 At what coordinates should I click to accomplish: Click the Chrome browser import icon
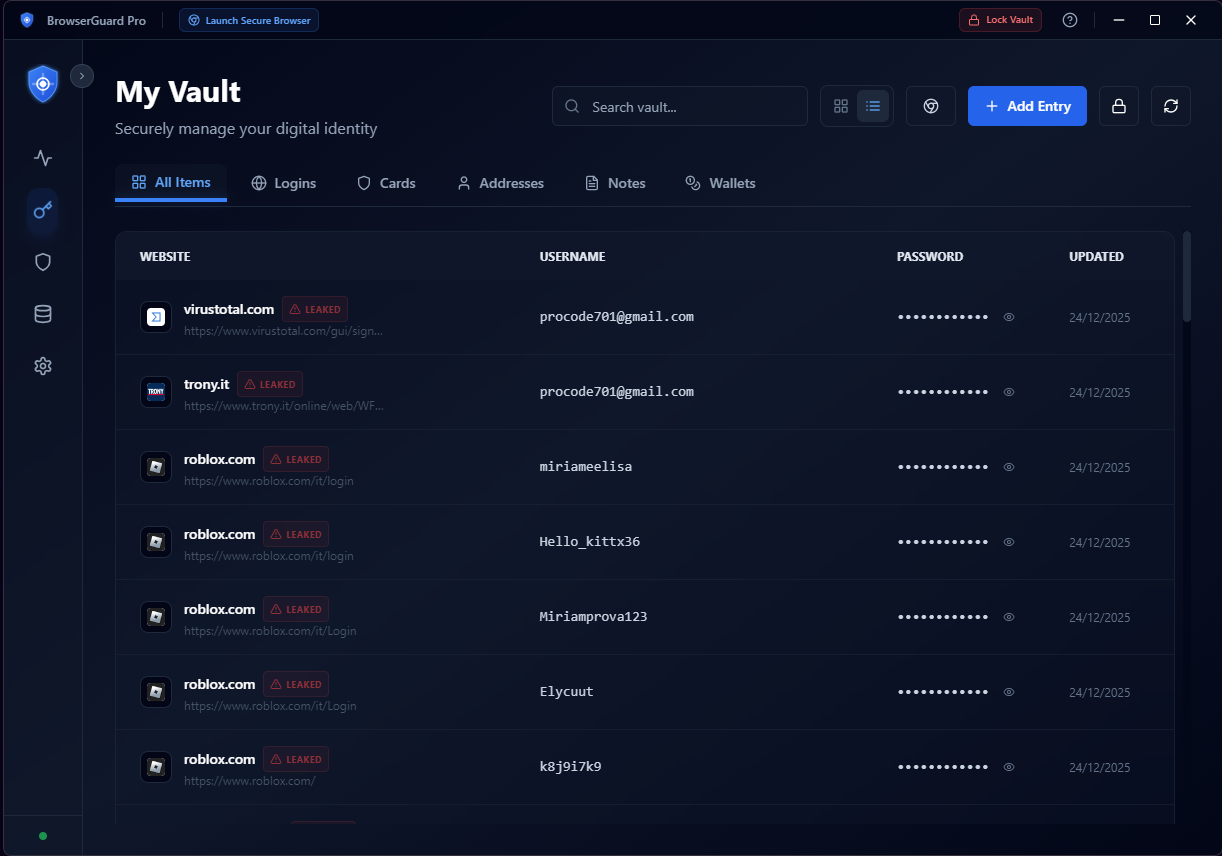coord(930,106)
